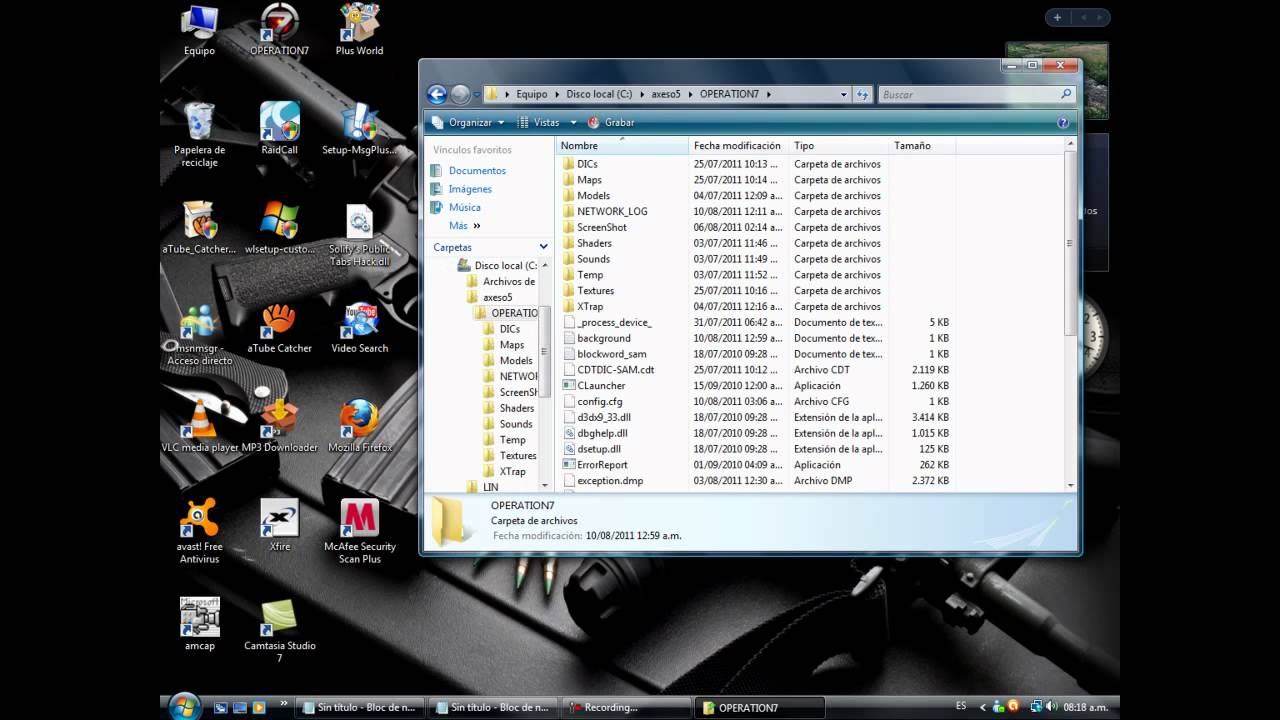
Task: Open avast! Free Antivirus from desktop
Action: 199,519
